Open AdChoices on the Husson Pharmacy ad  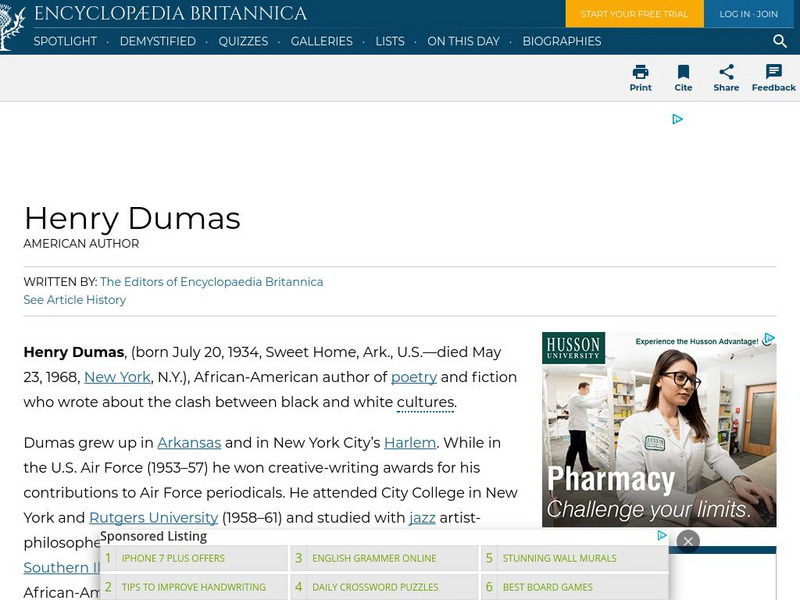click(x=769, y=338)
